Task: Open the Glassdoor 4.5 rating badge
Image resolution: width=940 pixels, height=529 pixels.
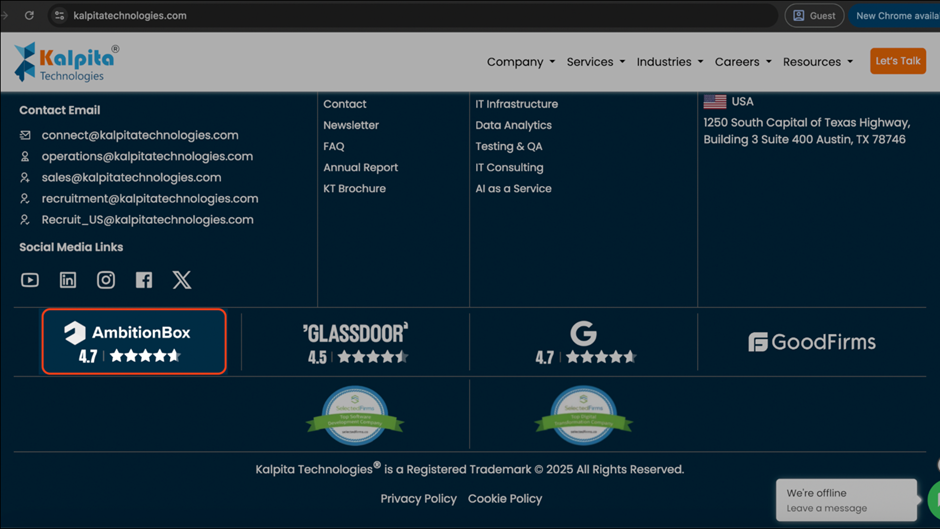Action: (x=356, y=342)
